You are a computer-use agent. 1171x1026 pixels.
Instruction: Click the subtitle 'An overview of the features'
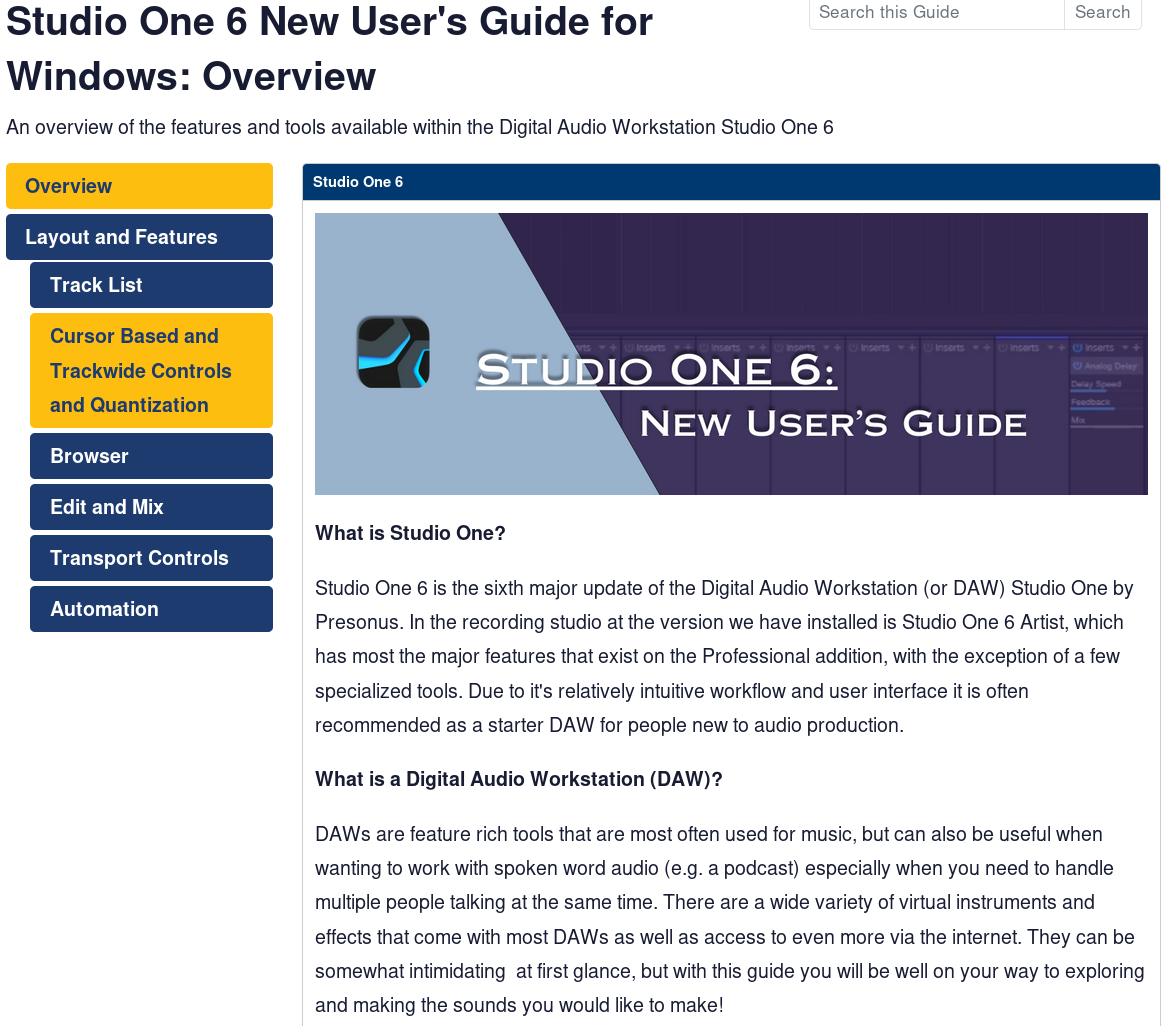click(420, 127)
